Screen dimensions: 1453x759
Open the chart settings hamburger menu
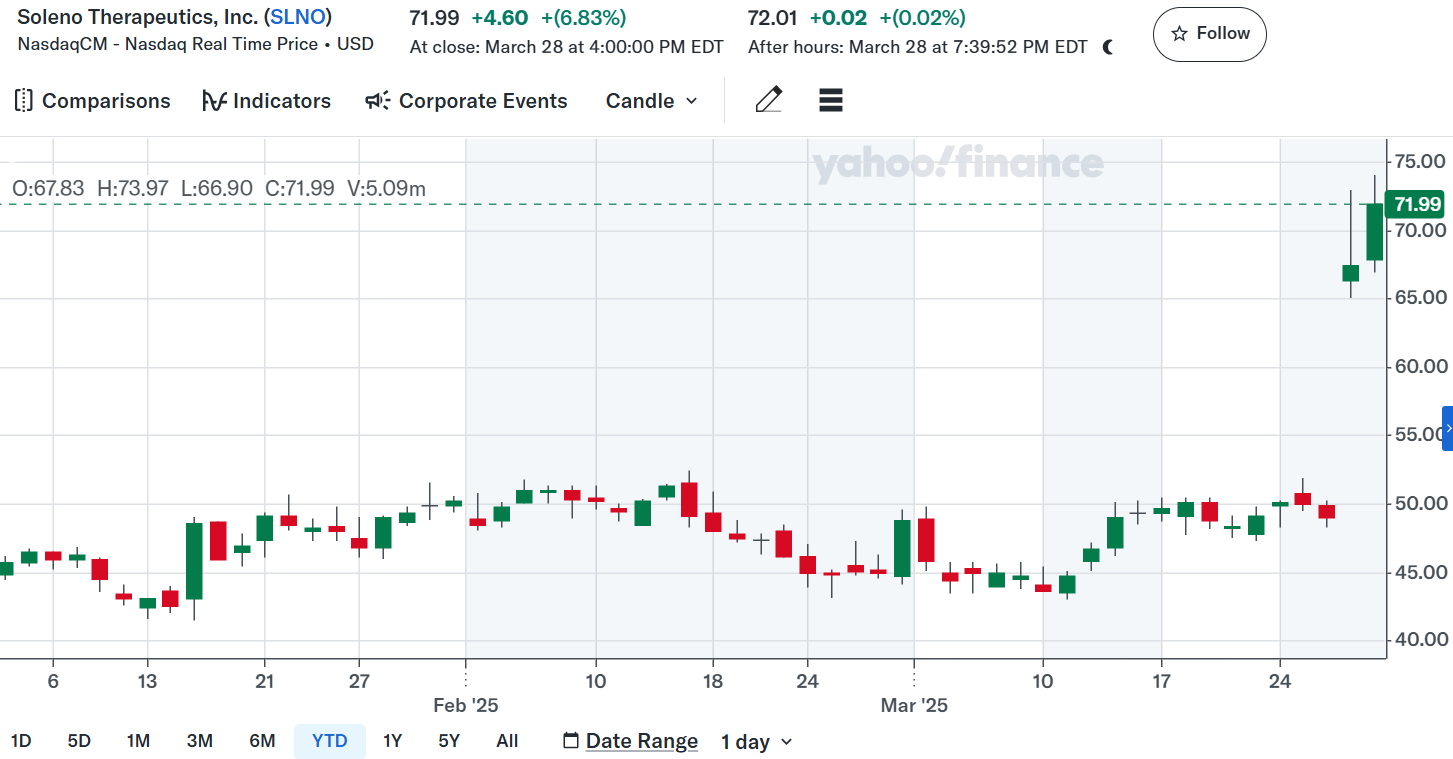tap(830, 100)
